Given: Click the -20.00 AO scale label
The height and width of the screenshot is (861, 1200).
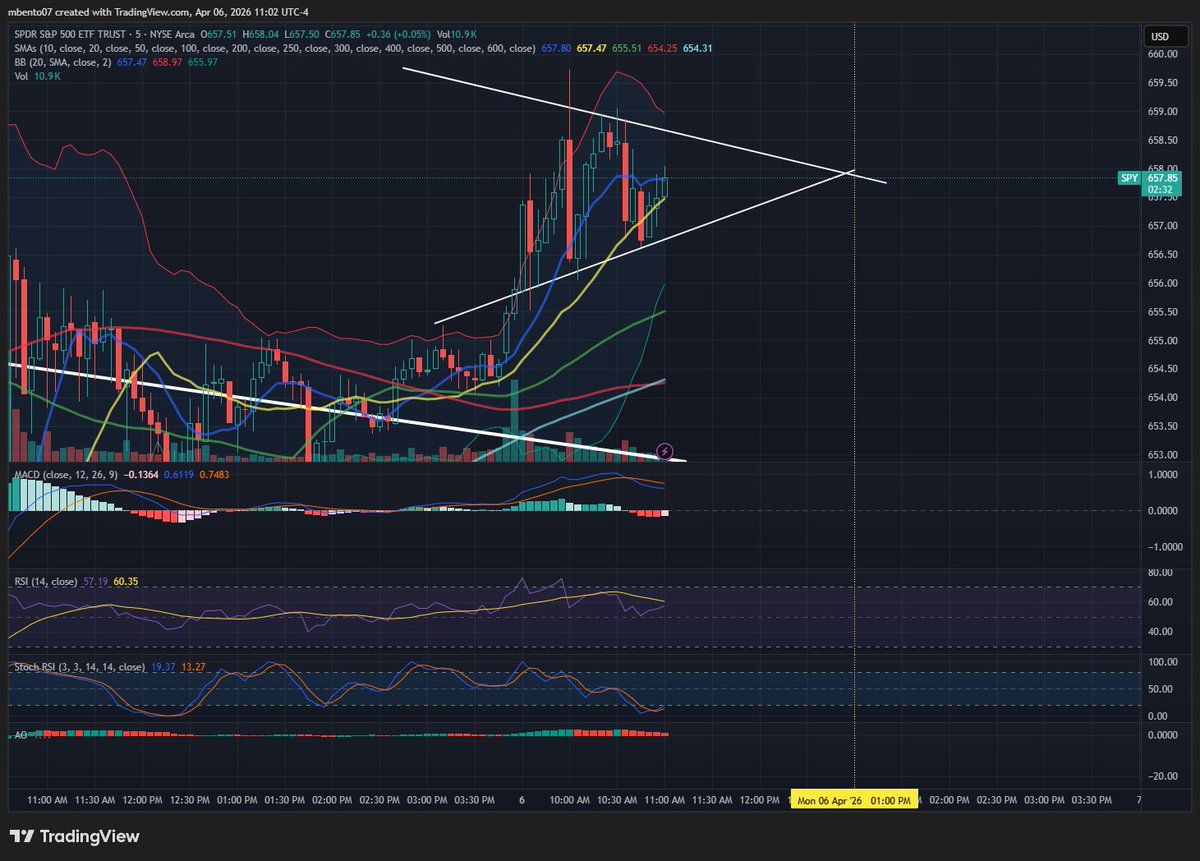Looking at the screenshot, I should tap(1161, 777).
